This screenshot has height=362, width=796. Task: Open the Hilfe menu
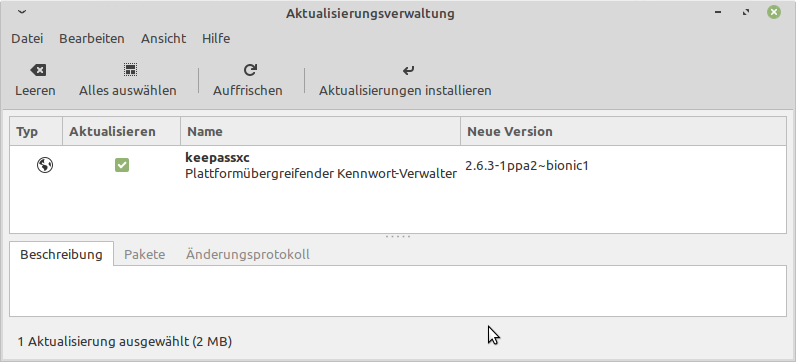[216, 39]
